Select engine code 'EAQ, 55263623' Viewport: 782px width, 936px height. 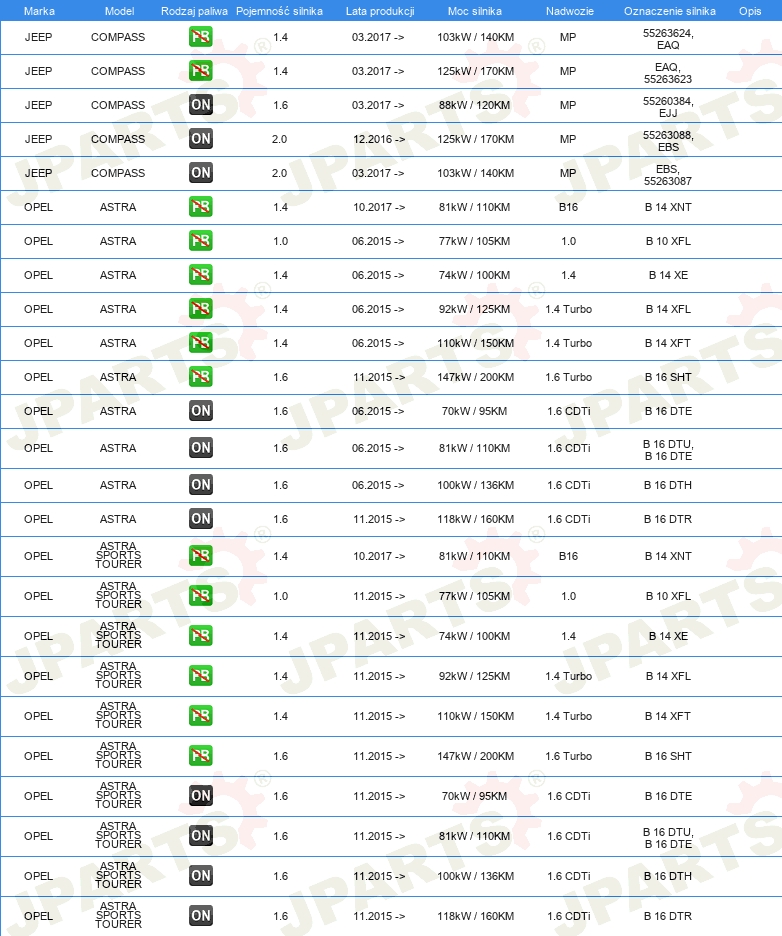pos(668,73)
